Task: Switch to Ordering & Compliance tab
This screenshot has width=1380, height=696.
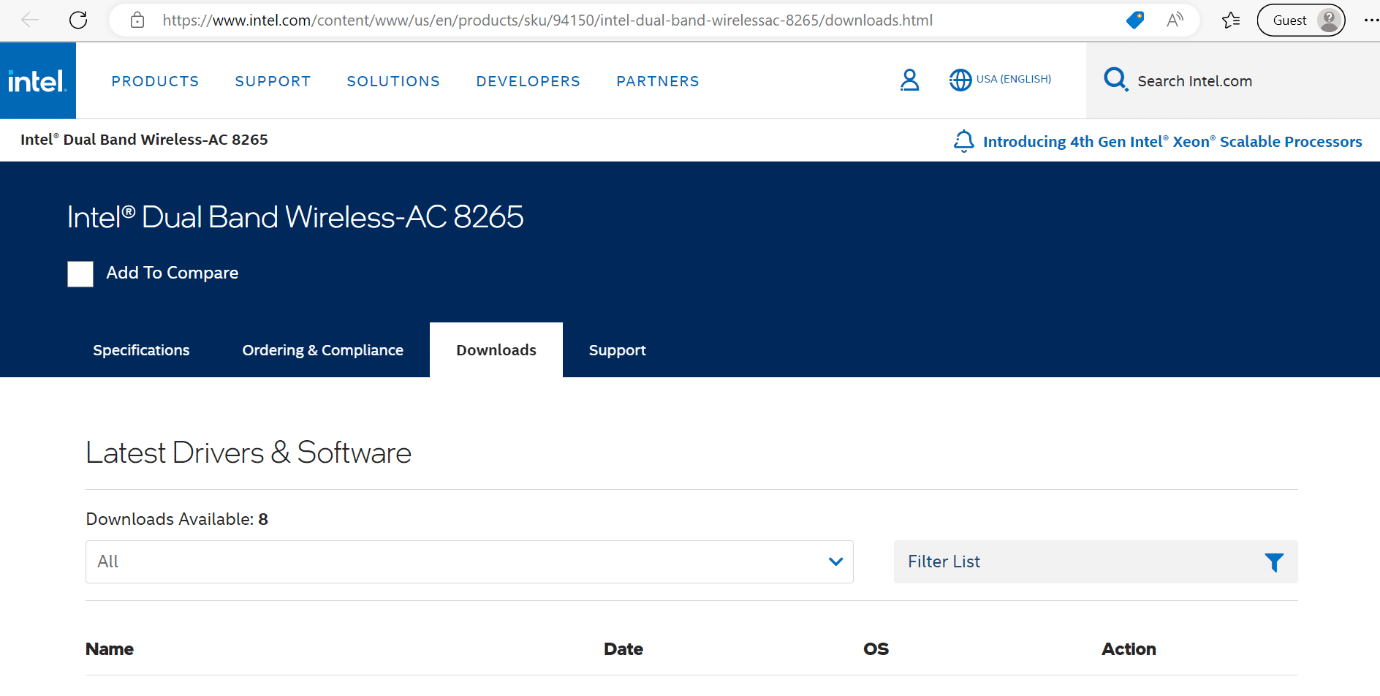Action: click(x=323, y=350)
